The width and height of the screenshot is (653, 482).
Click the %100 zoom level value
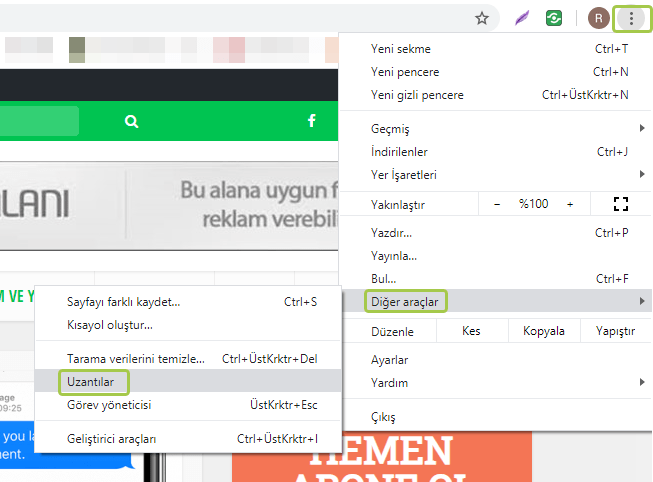click(x=533, y=204)
